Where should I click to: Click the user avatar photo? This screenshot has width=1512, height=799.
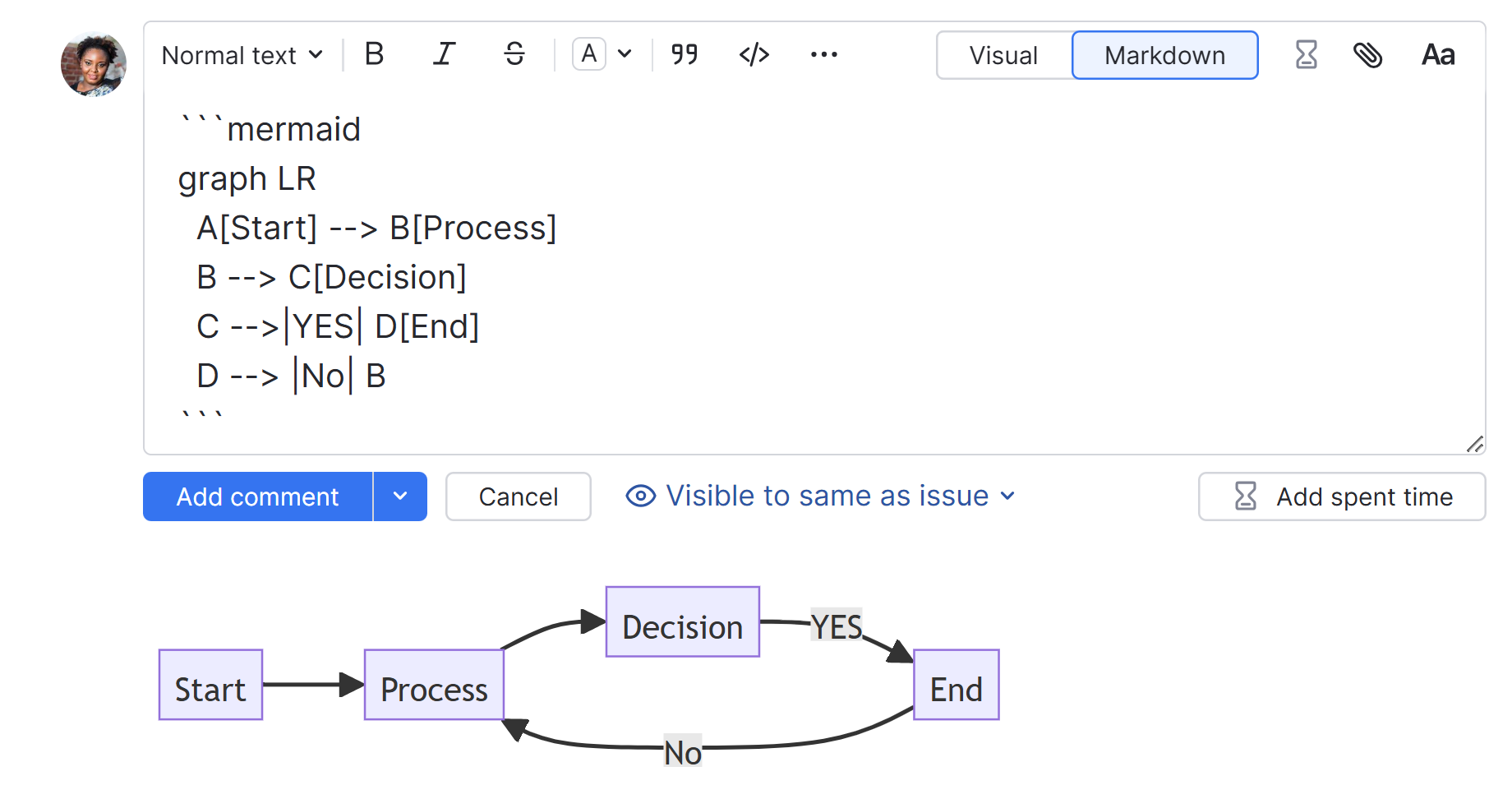93,63
